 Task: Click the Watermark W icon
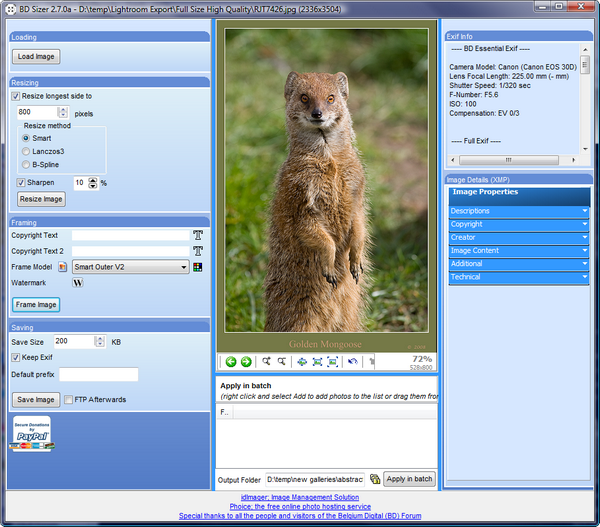tap(78, 283)
